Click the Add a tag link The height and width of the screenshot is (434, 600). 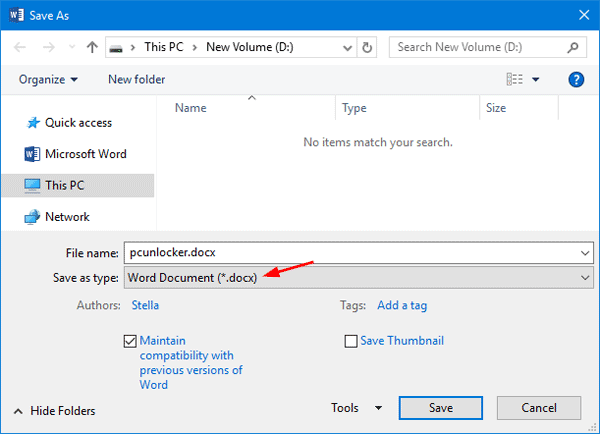tap(401, 306)
